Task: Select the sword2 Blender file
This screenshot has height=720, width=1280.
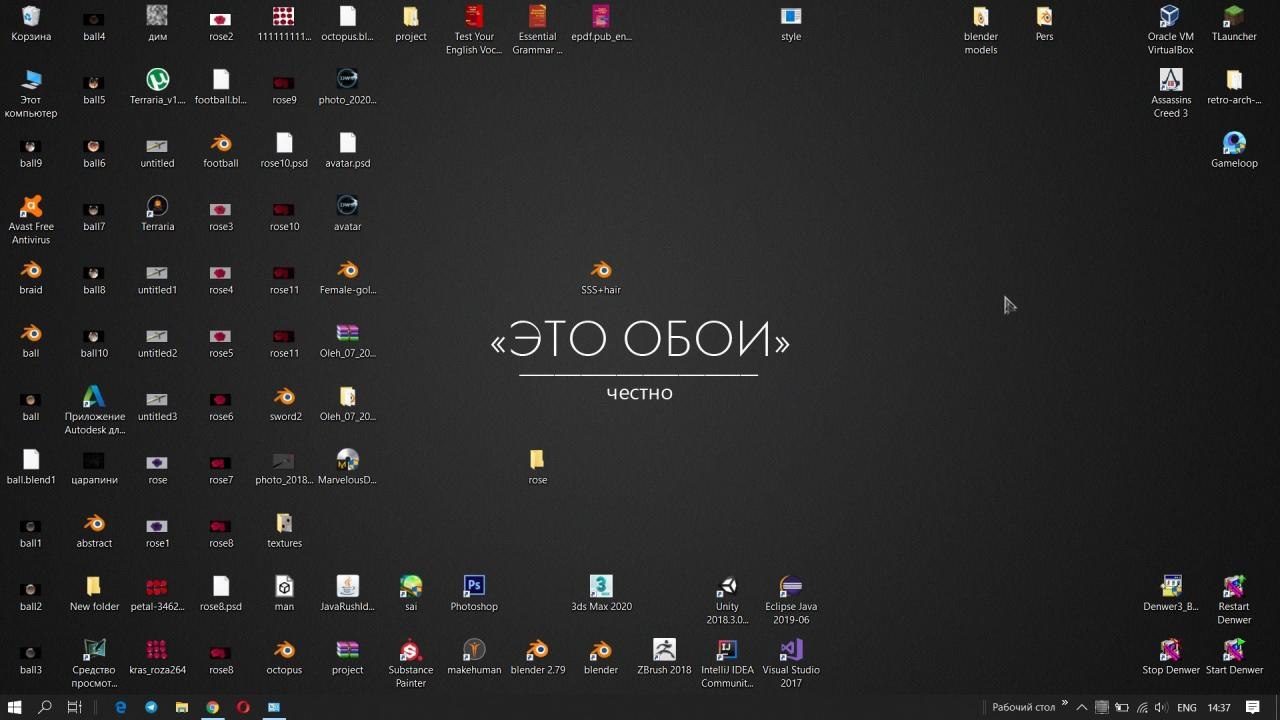Action: click(x=284, y=404)
